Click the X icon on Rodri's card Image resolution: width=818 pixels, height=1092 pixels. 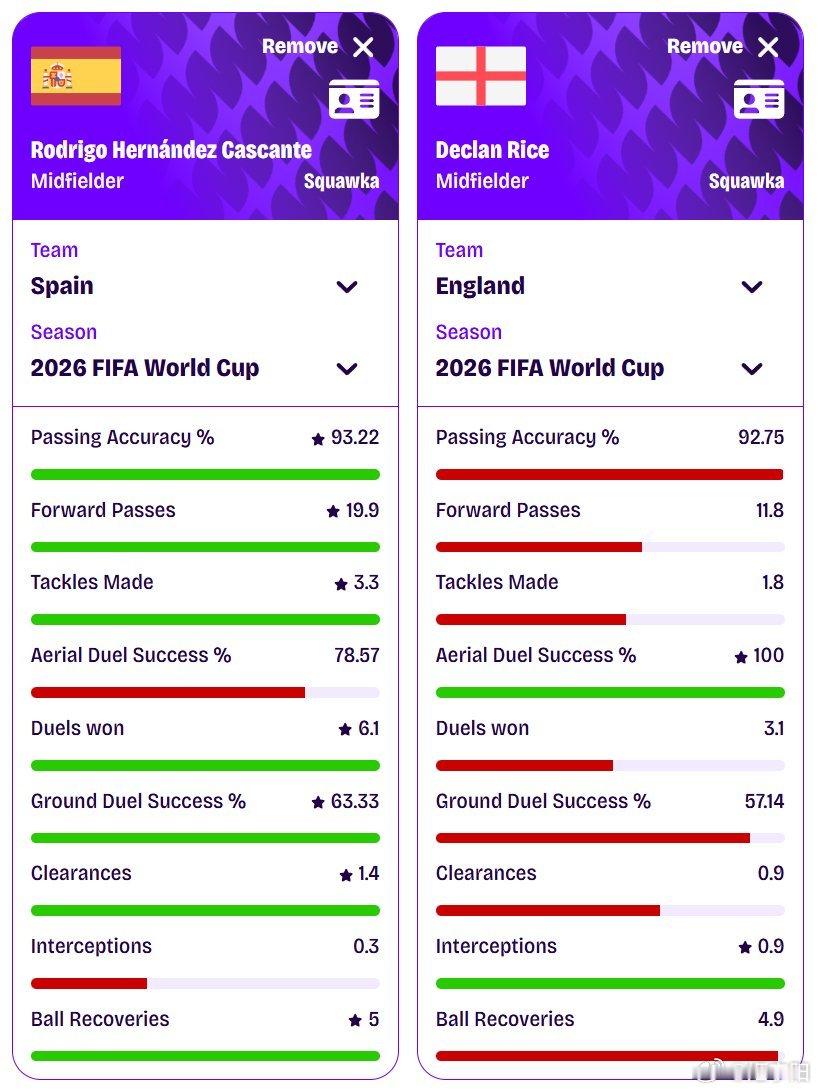pyautogui.click(x=363, y=47)
